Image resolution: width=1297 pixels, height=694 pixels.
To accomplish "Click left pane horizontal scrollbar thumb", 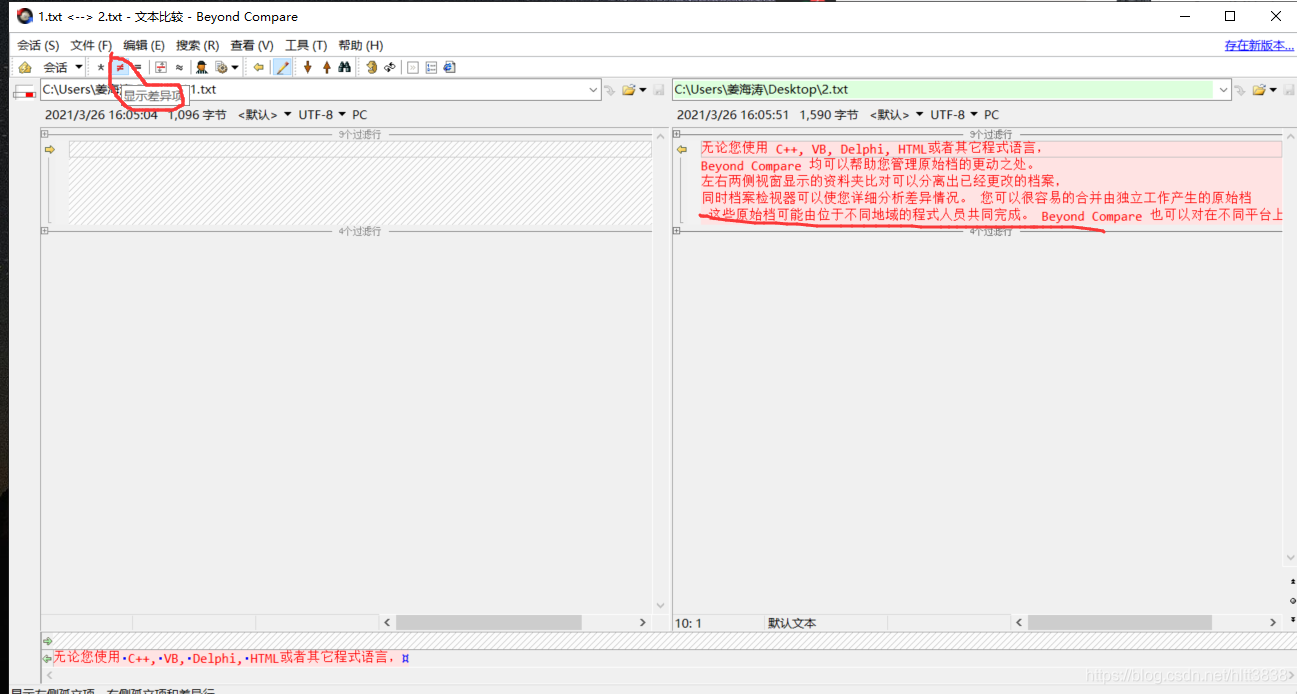I will coord(488,622).
